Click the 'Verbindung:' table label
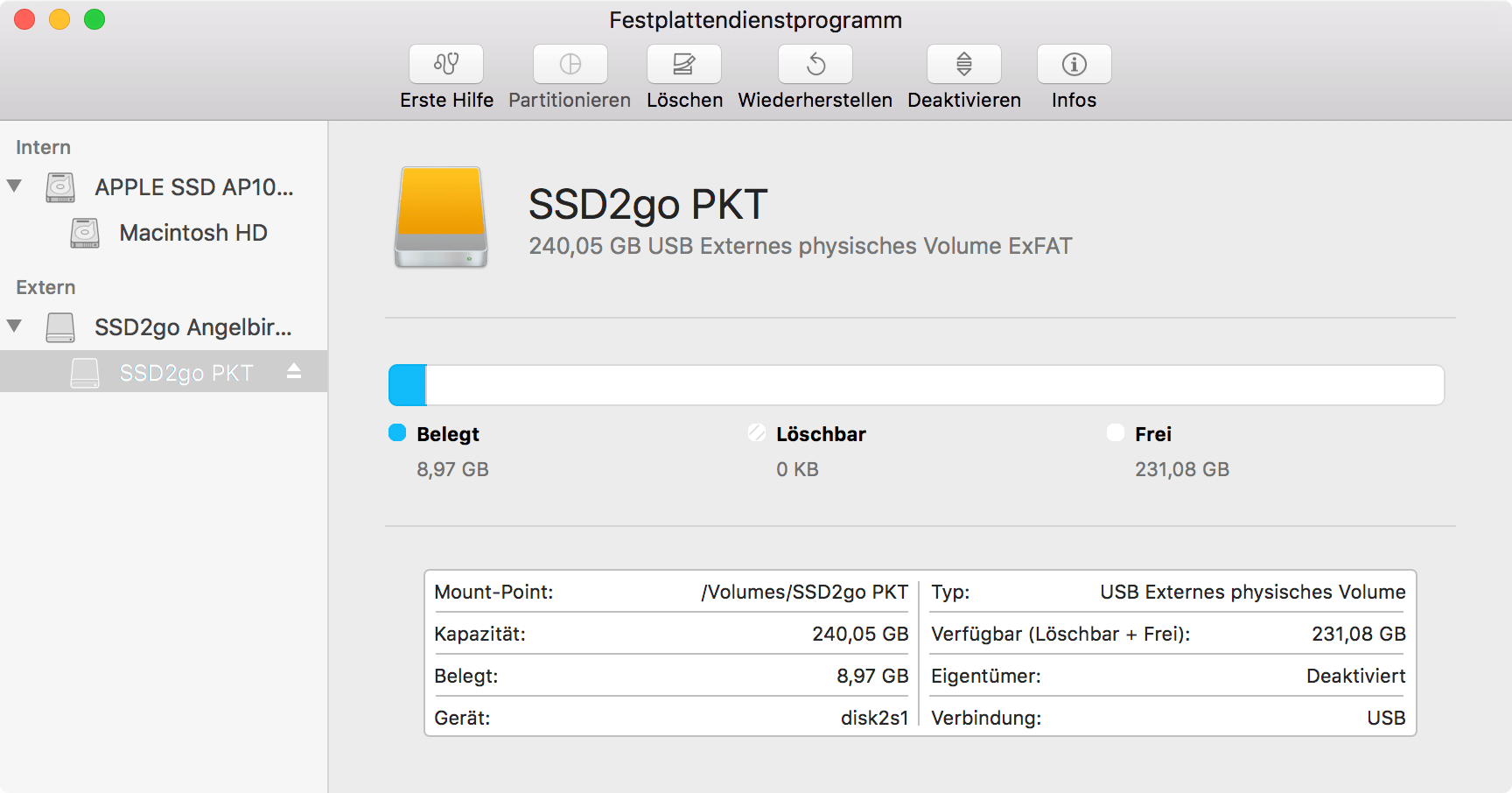This screenshot has height=793, width=1512. (986, 718)
